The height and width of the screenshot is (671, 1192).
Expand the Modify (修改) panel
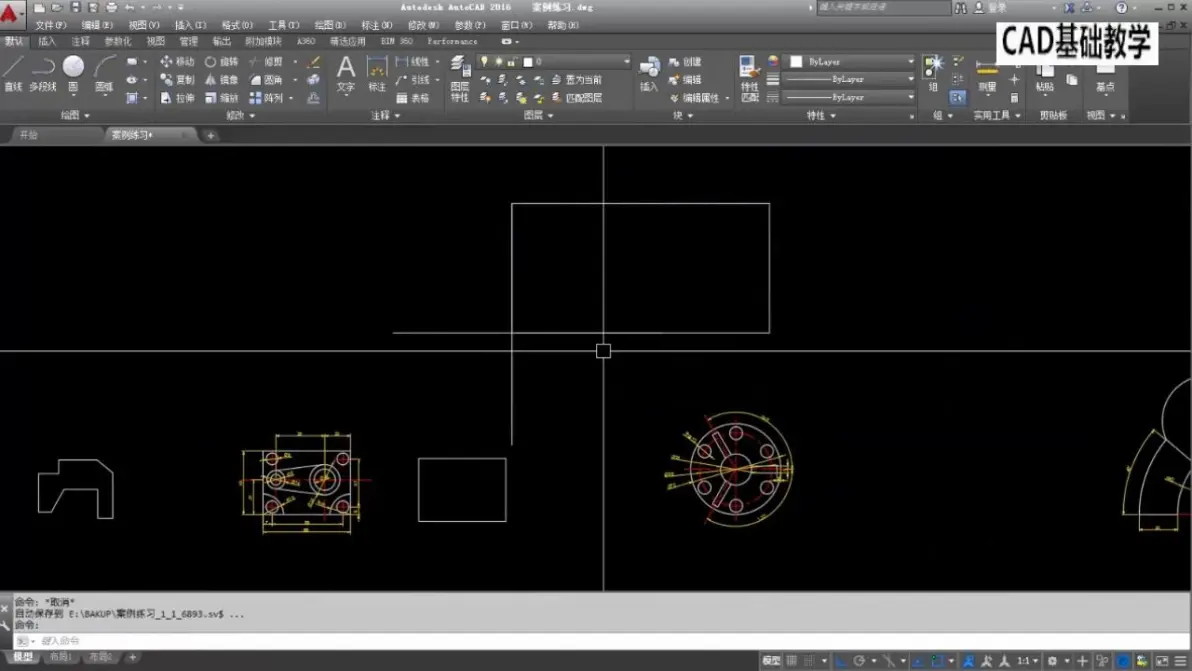(241, 116)
